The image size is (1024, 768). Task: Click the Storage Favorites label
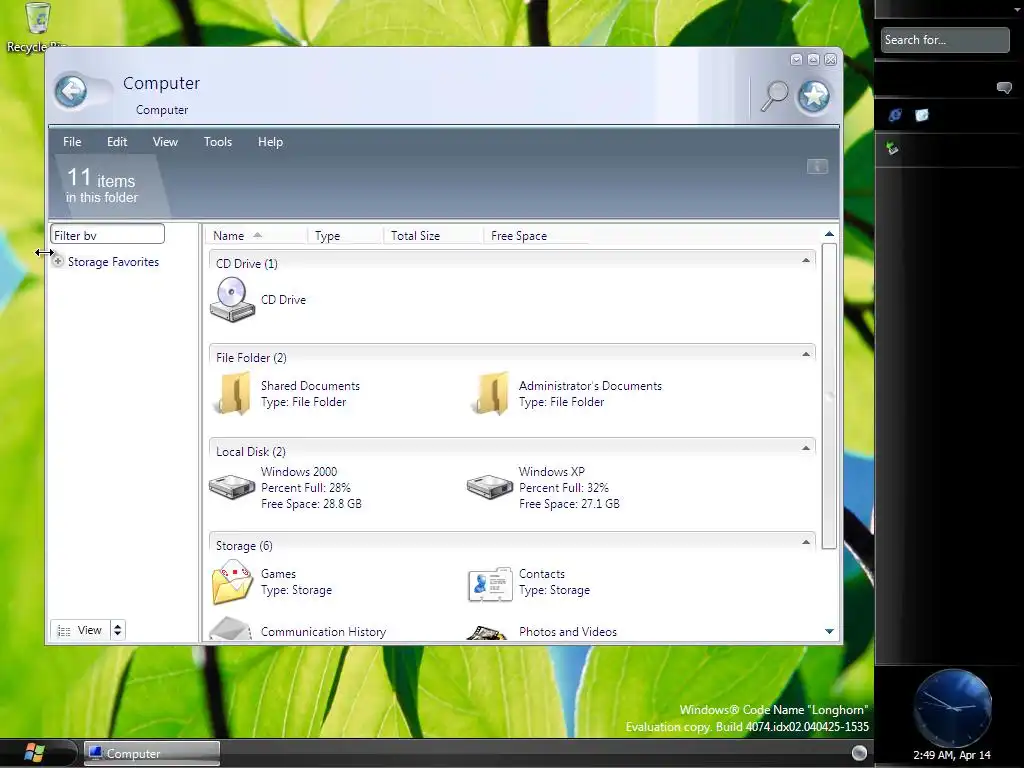tap(114, 262)
